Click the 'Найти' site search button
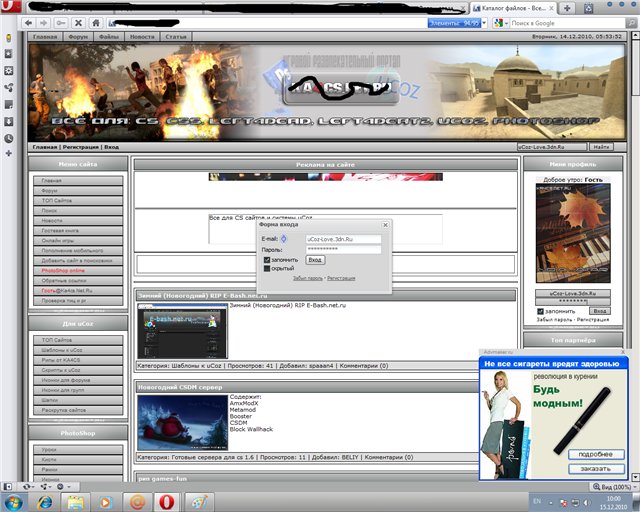 601,147
